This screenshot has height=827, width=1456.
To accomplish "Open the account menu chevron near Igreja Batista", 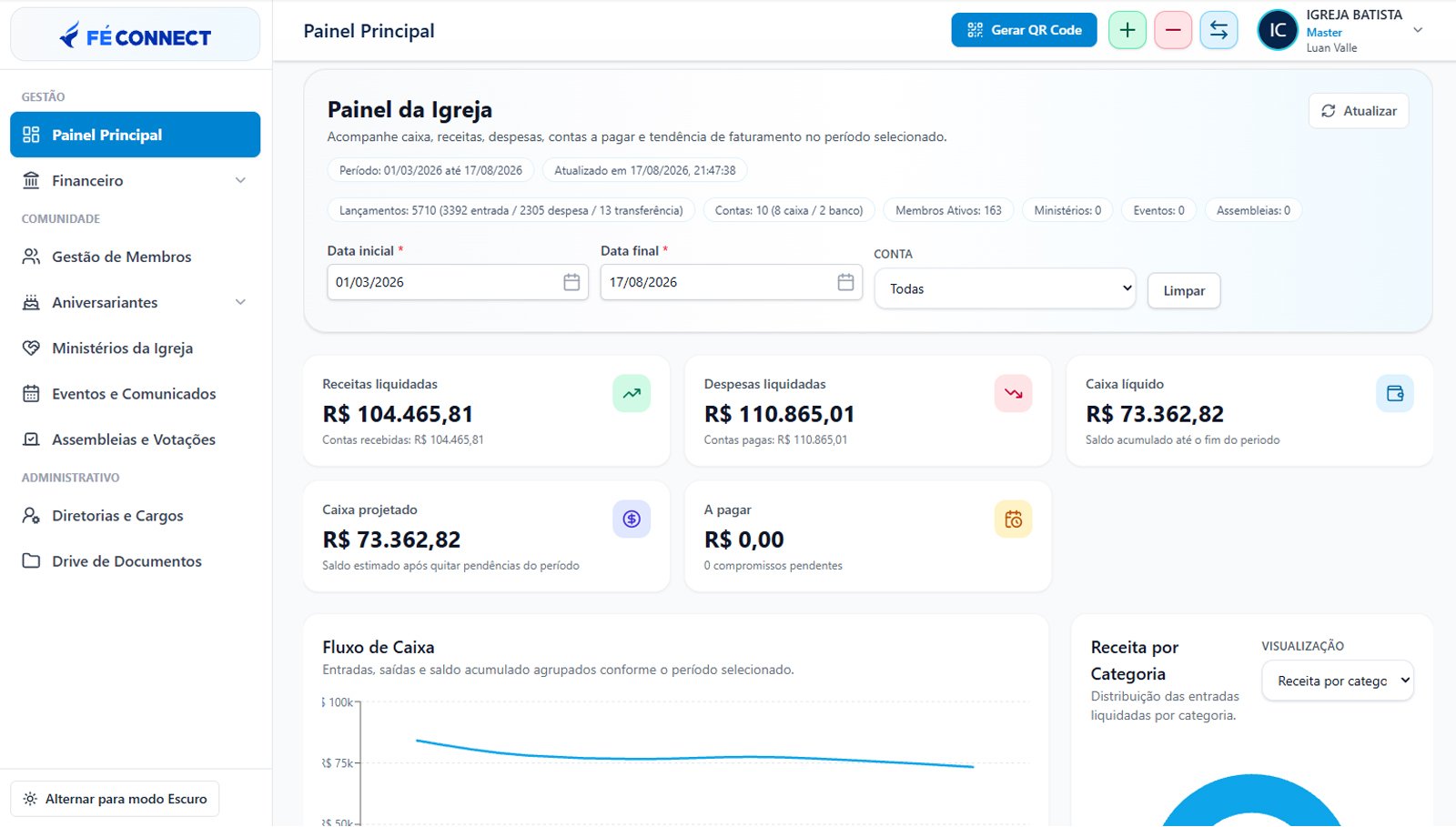I will (x=1418, y=31).
